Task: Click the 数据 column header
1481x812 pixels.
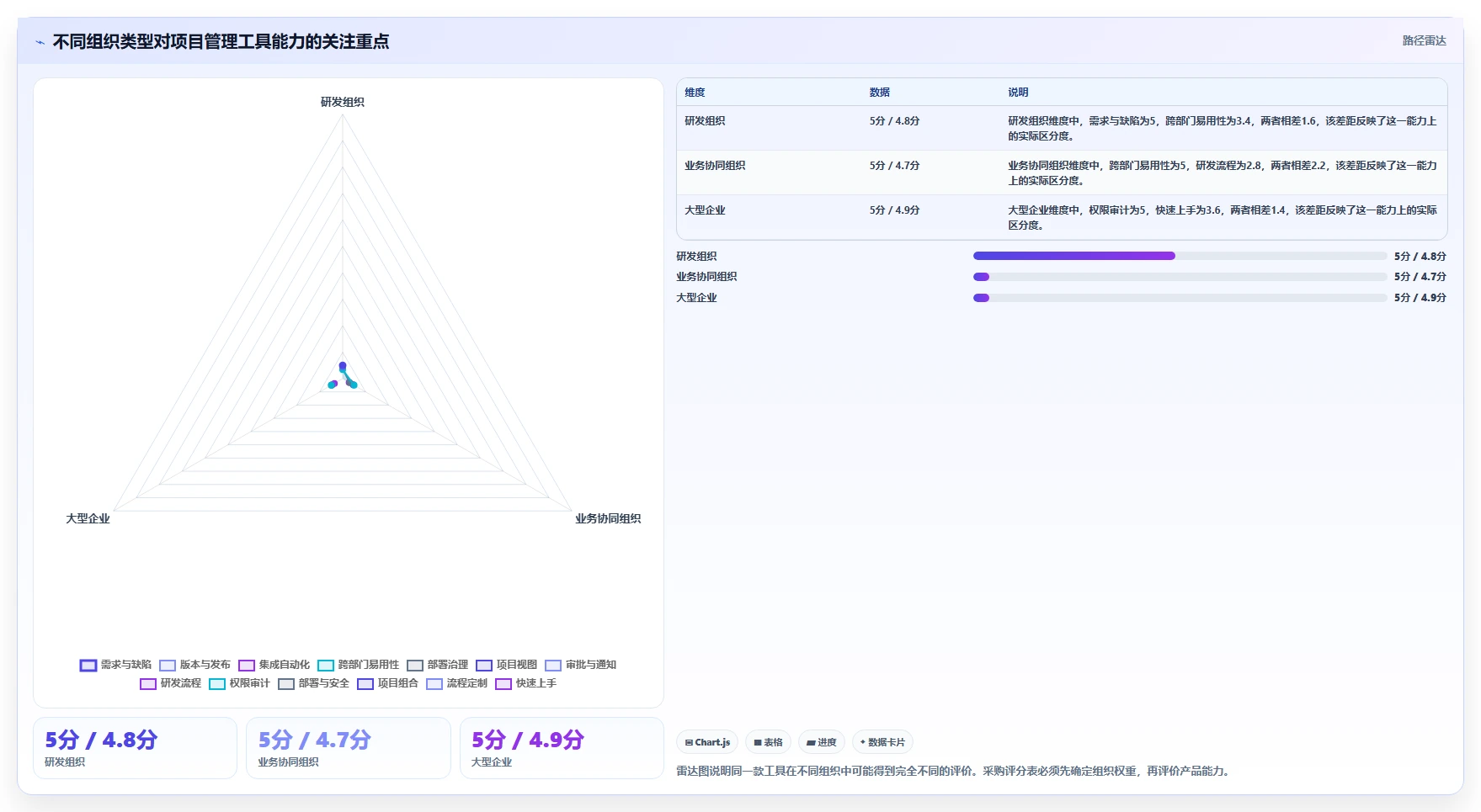Action: pyautogui.click(x=931, y=93)
